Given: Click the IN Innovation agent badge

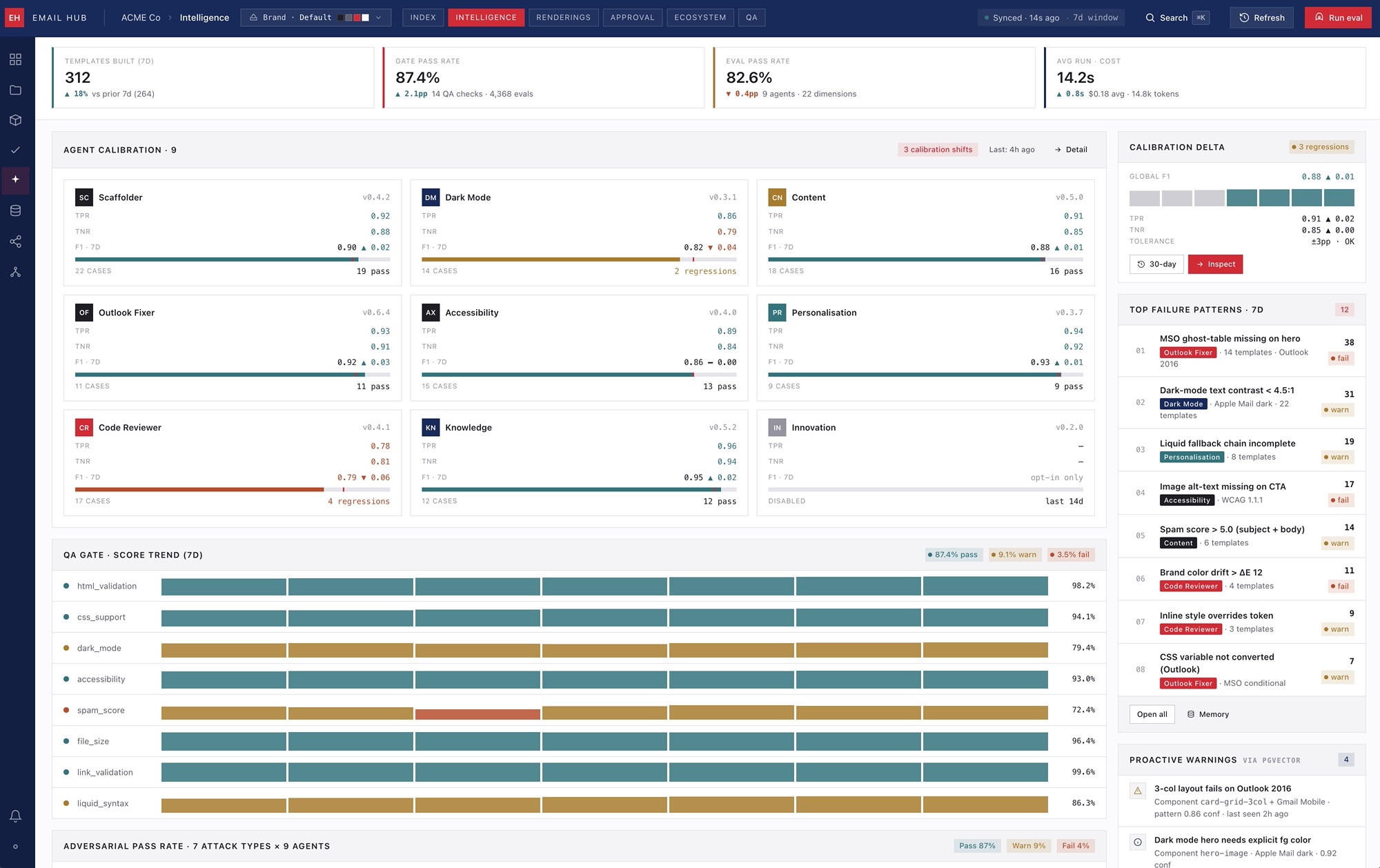Looking at the screenshot, I should point(777,428).
